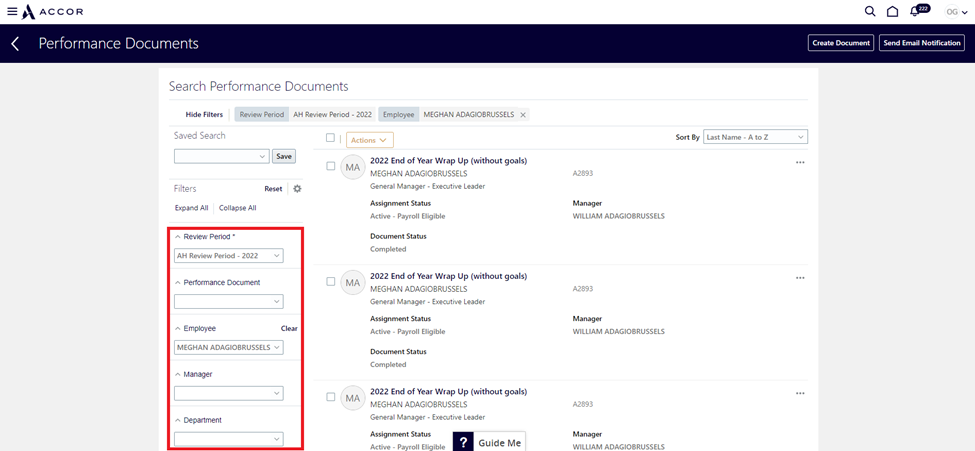Open Sort By Last Name dropdown
Image resolution: width=975 pixels, height=451 pixels.
[x=755, y=137]
